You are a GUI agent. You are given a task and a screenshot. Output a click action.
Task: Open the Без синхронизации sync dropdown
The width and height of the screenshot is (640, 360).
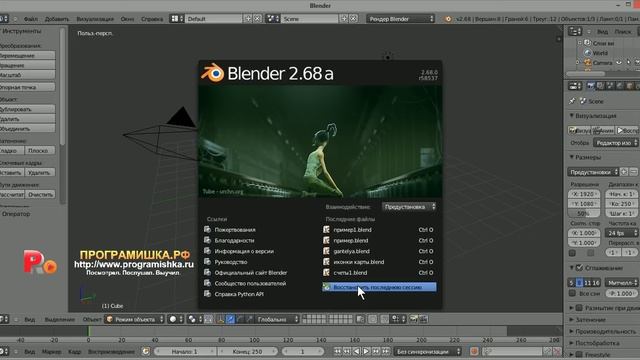428,351
